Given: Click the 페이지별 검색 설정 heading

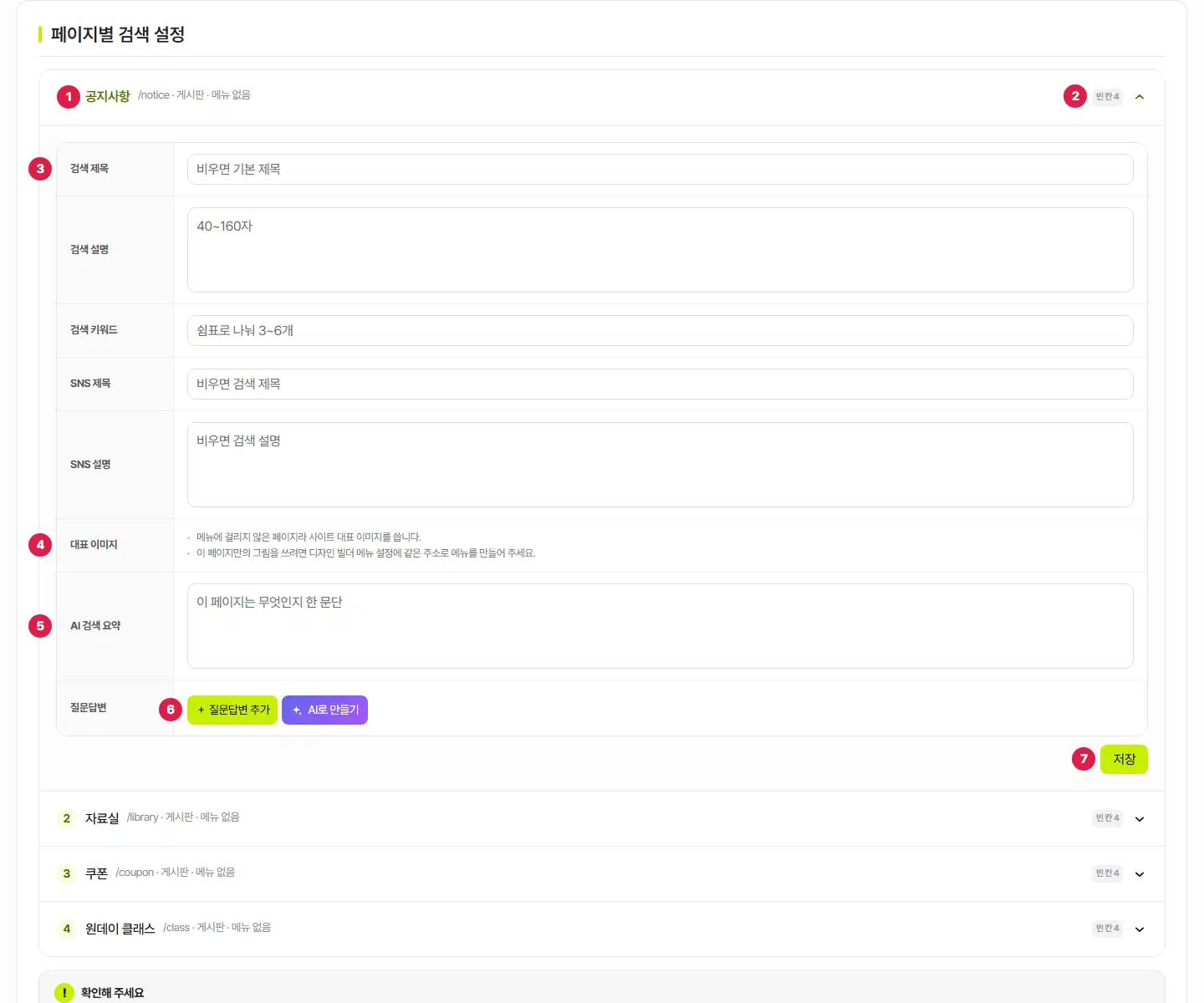Looking at the screenshot, I should point(118,34).
